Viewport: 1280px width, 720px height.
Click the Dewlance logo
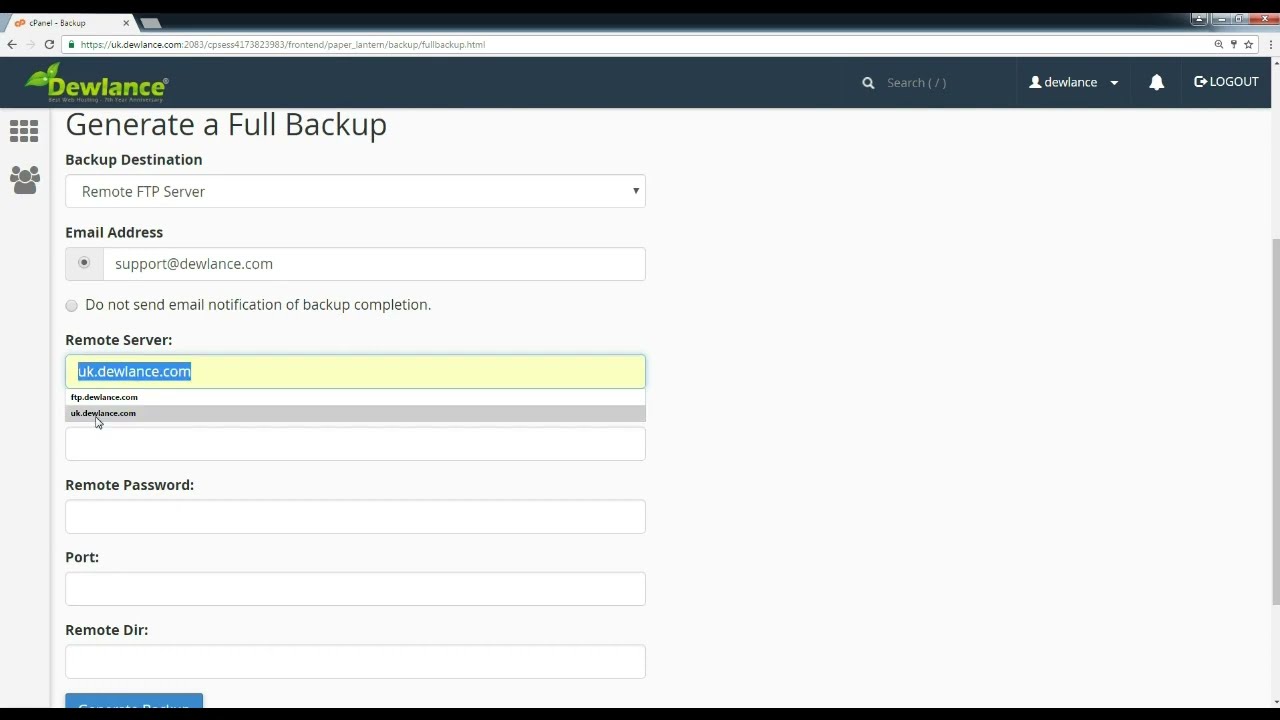coord(96,82)
